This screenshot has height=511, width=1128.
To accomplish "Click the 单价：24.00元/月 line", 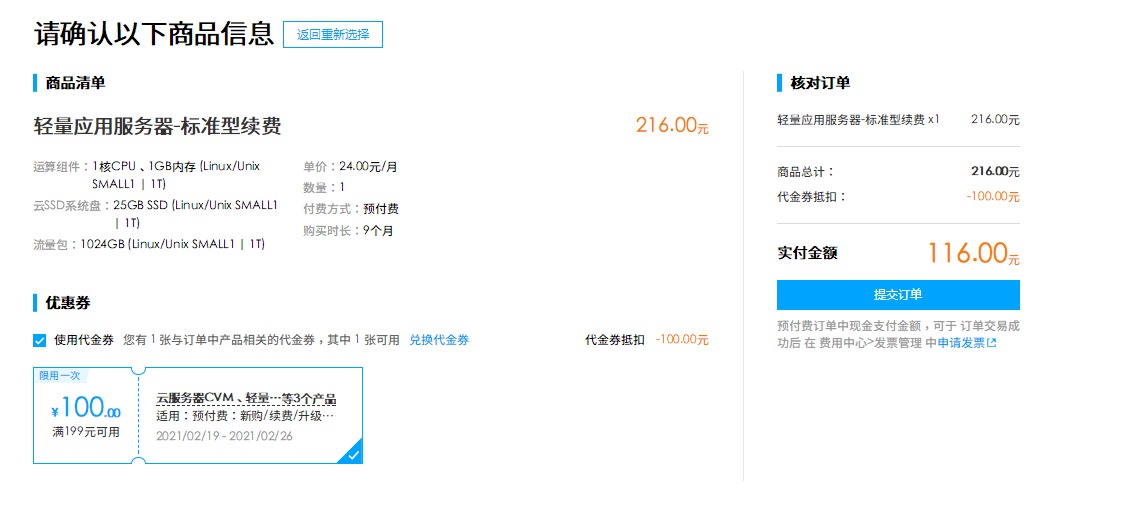I will tap(350, 166).
